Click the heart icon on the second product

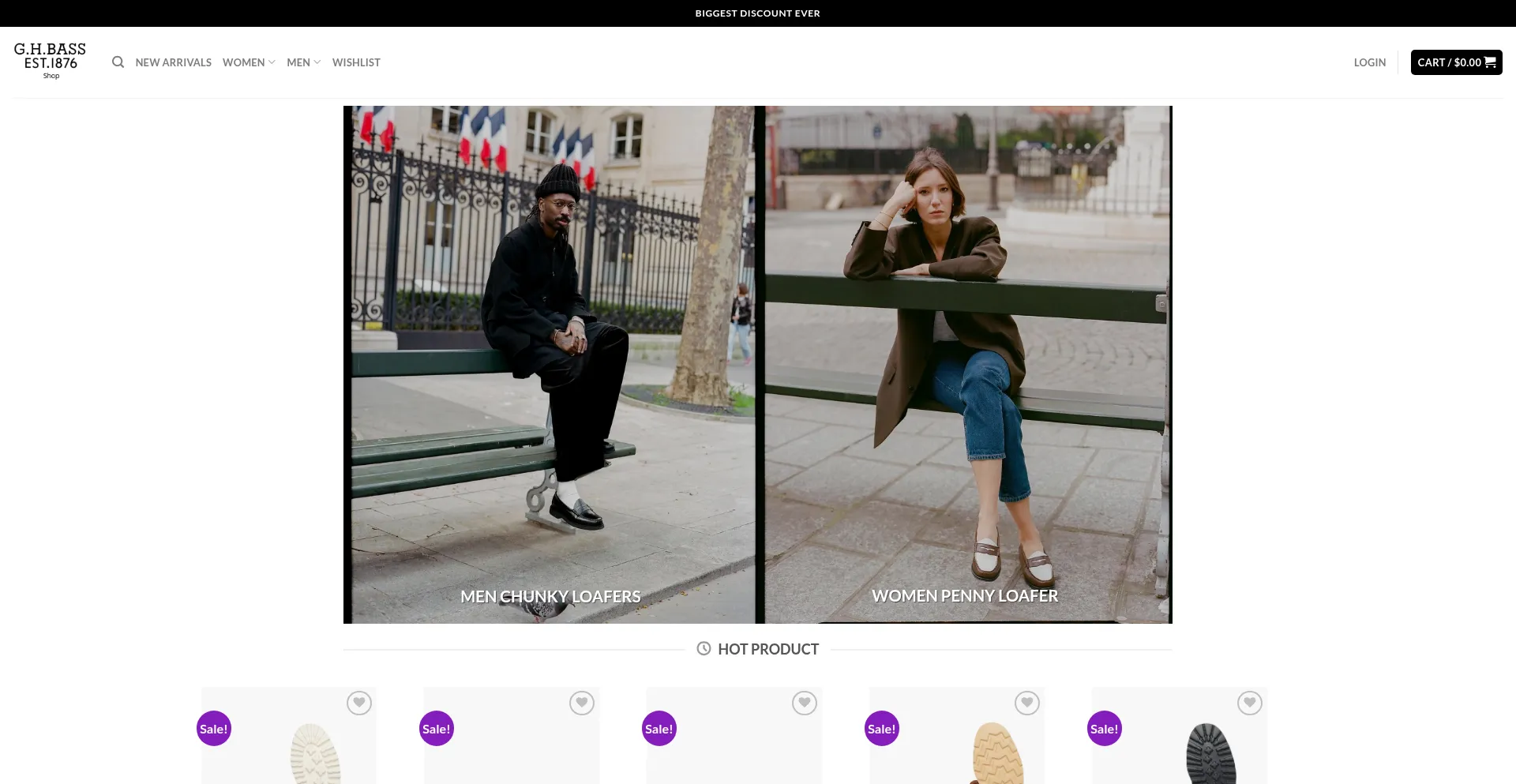(582, 703)
